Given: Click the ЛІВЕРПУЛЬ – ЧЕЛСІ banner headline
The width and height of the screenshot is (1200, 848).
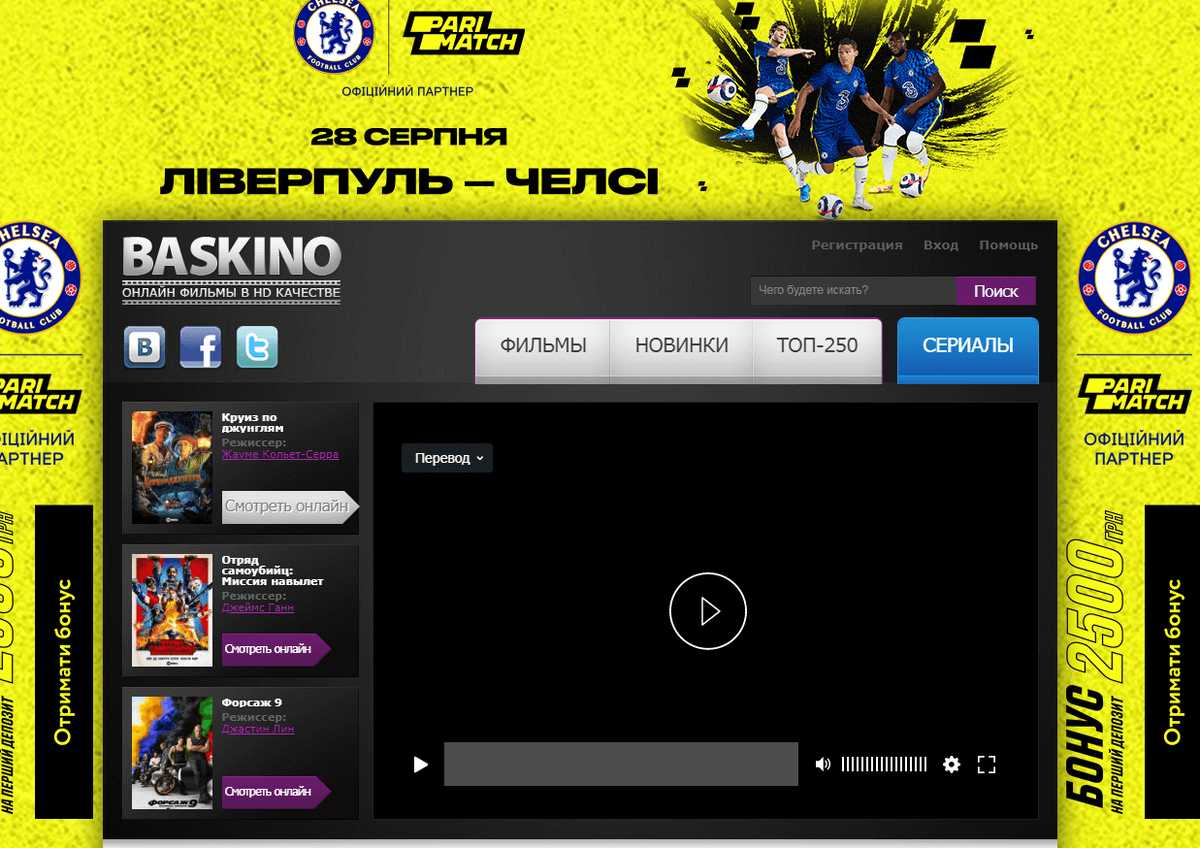Looking at the screenshot, I should click(410, 181).
